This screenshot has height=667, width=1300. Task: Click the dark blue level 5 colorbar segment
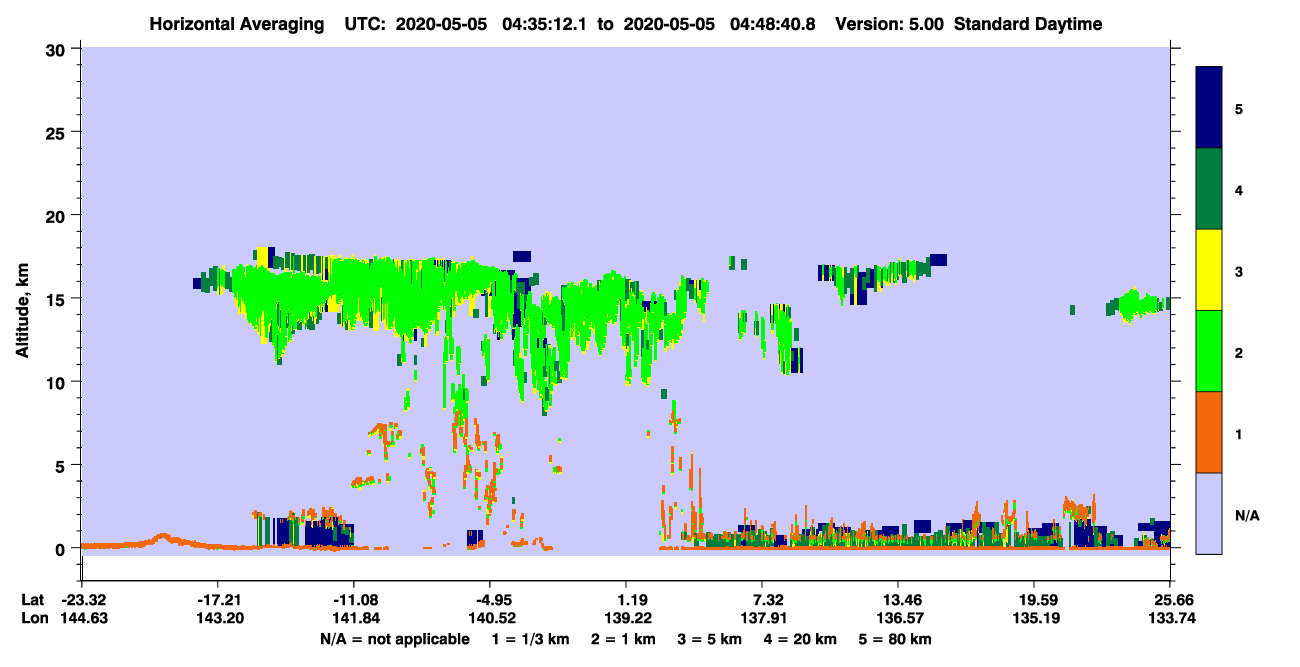coord(1209,108)
